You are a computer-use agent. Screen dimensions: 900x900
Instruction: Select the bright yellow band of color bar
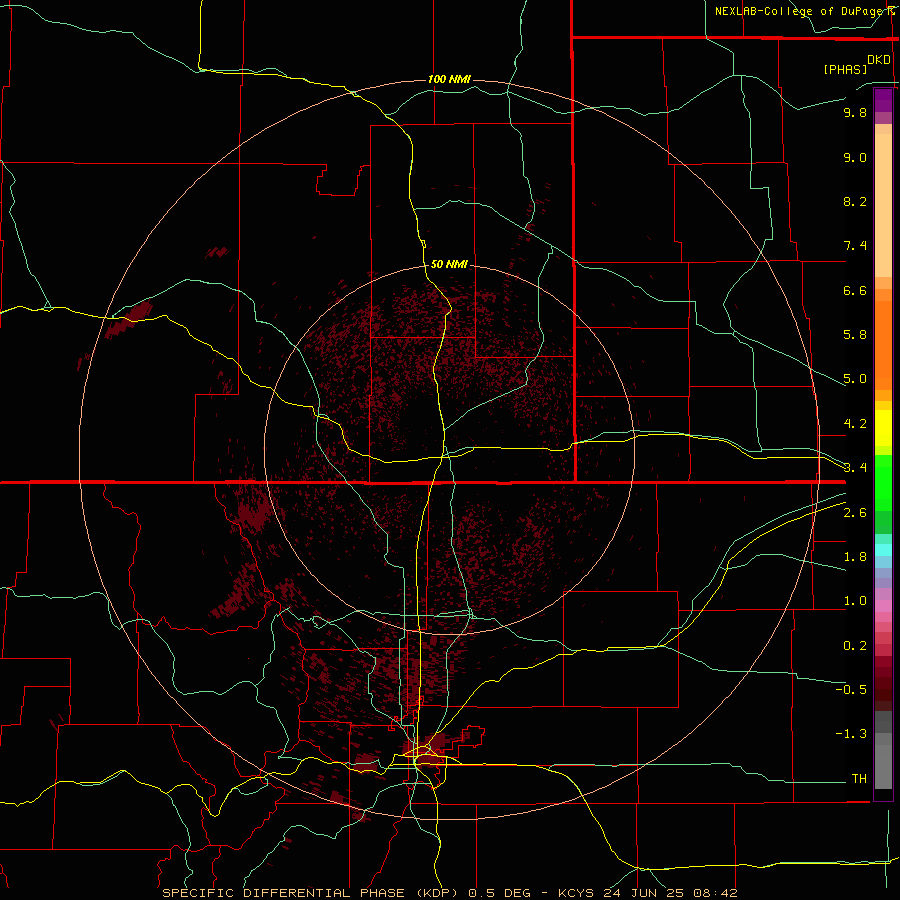(x=883, y=428)
